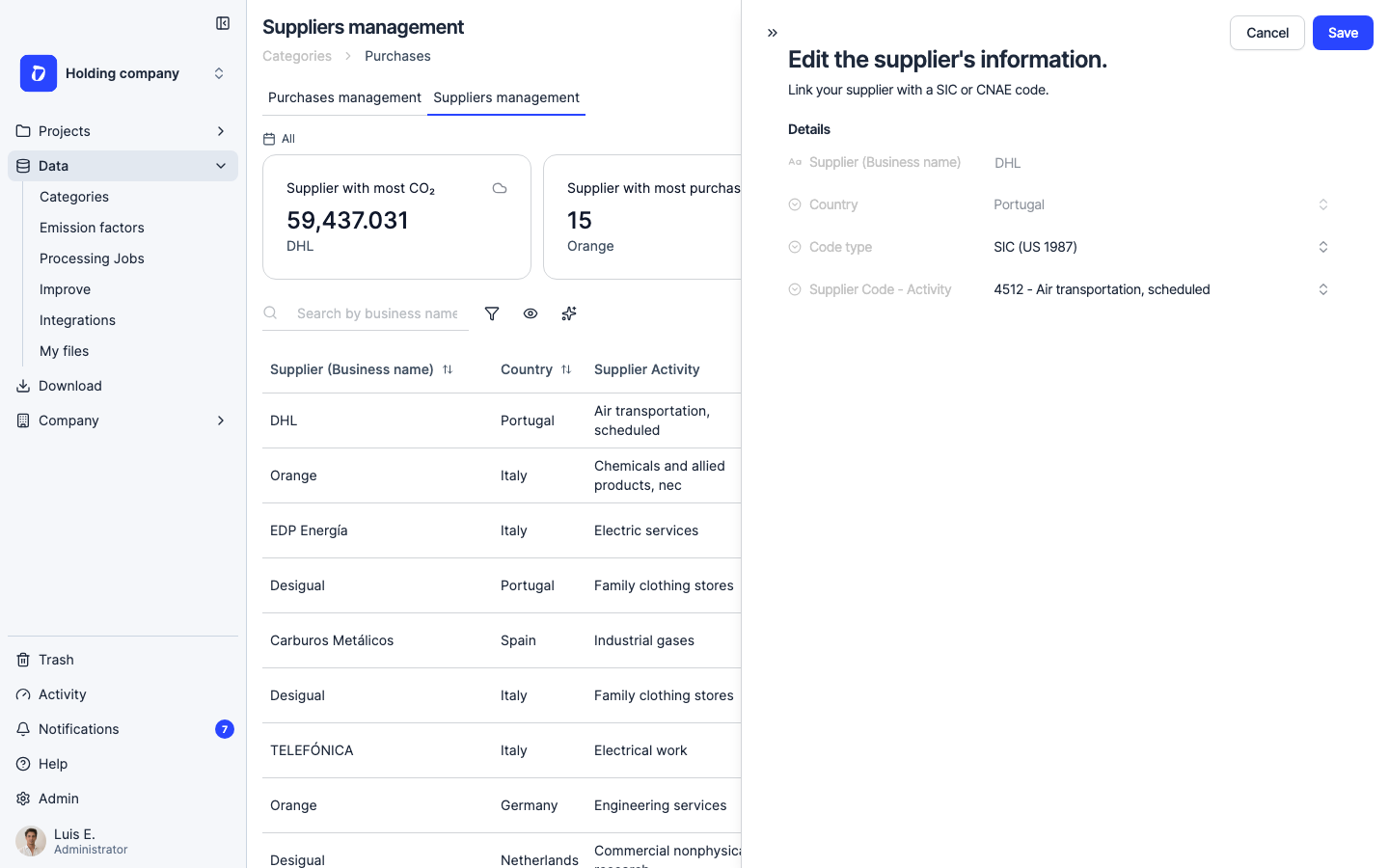Click Germany country cell
Image resolution: width=1389 pixels, height=868 pixels.
click(529, 805)
